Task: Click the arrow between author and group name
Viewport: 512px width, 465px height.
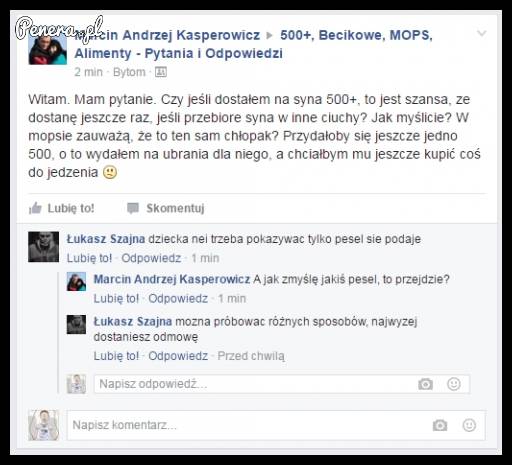Action: click(x=270, y=35)
